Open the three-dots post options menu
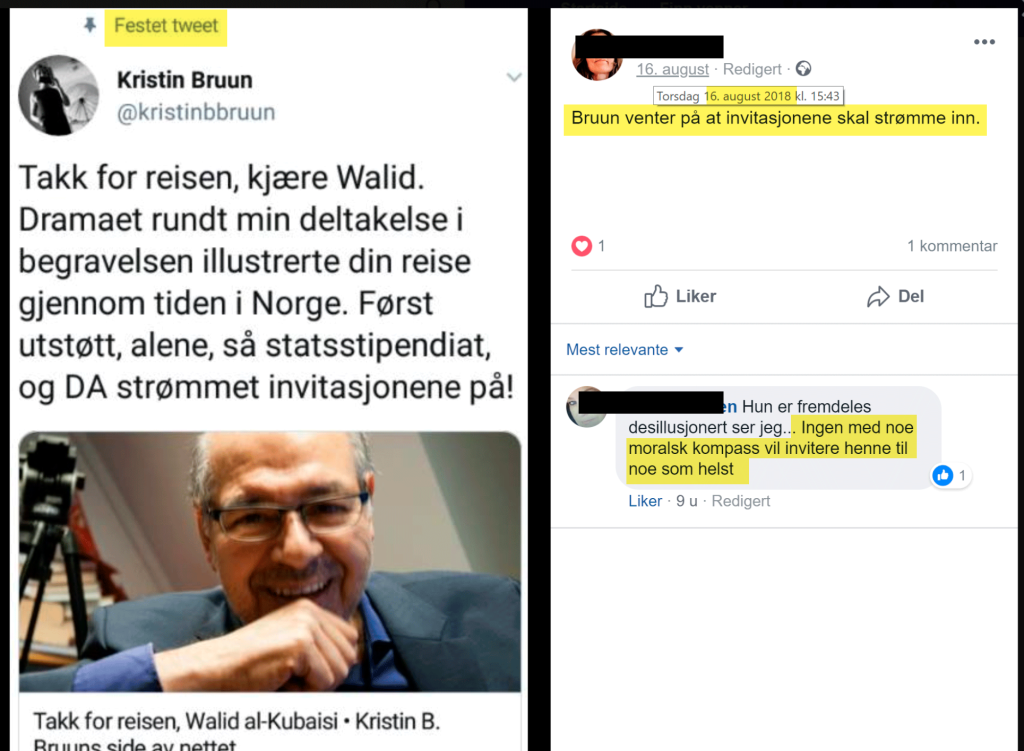 tap(984, 42)
